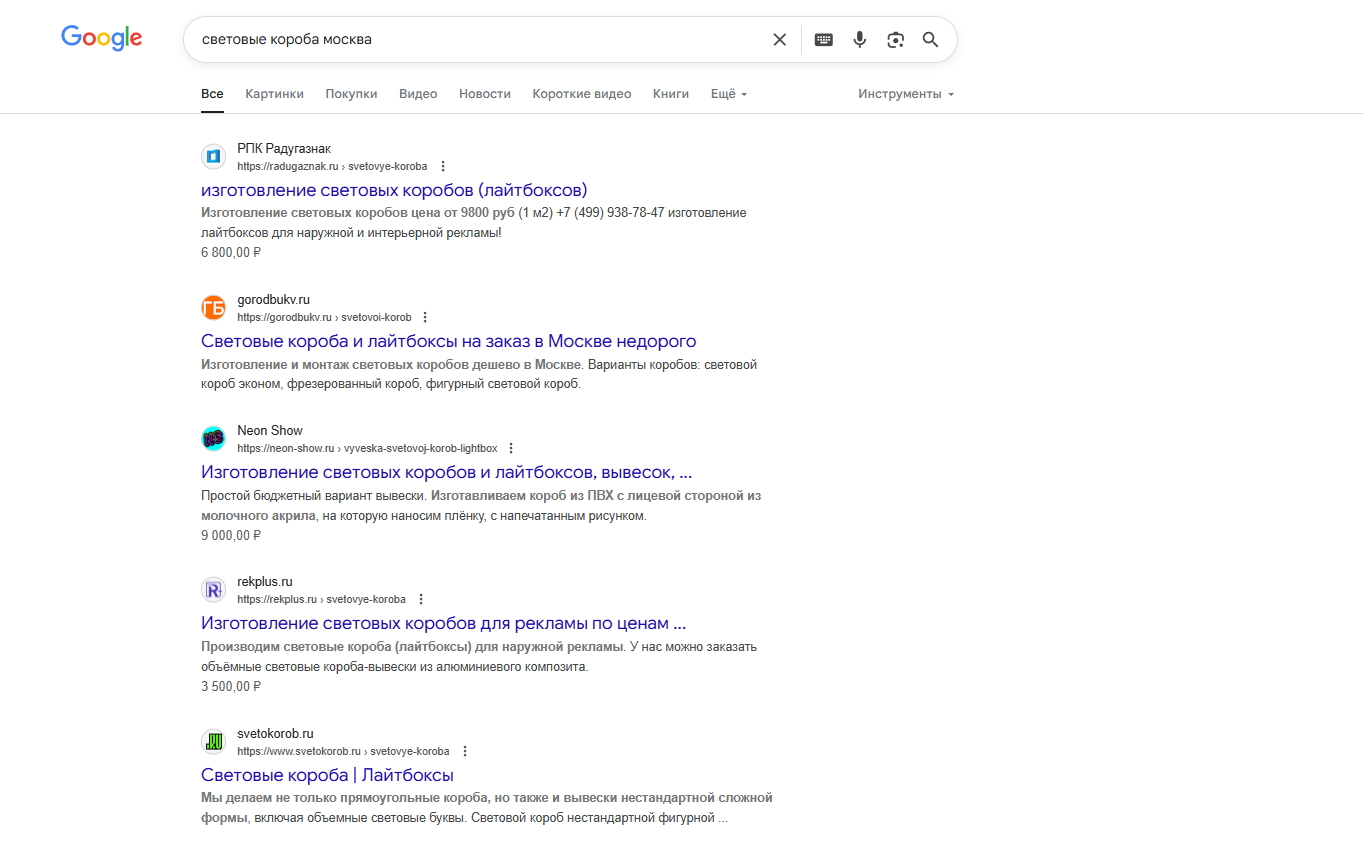Click the РПК Радугазнак site favicon
Image resolution: width=1364 pixels, height=855 pixels.
(213, 157)
